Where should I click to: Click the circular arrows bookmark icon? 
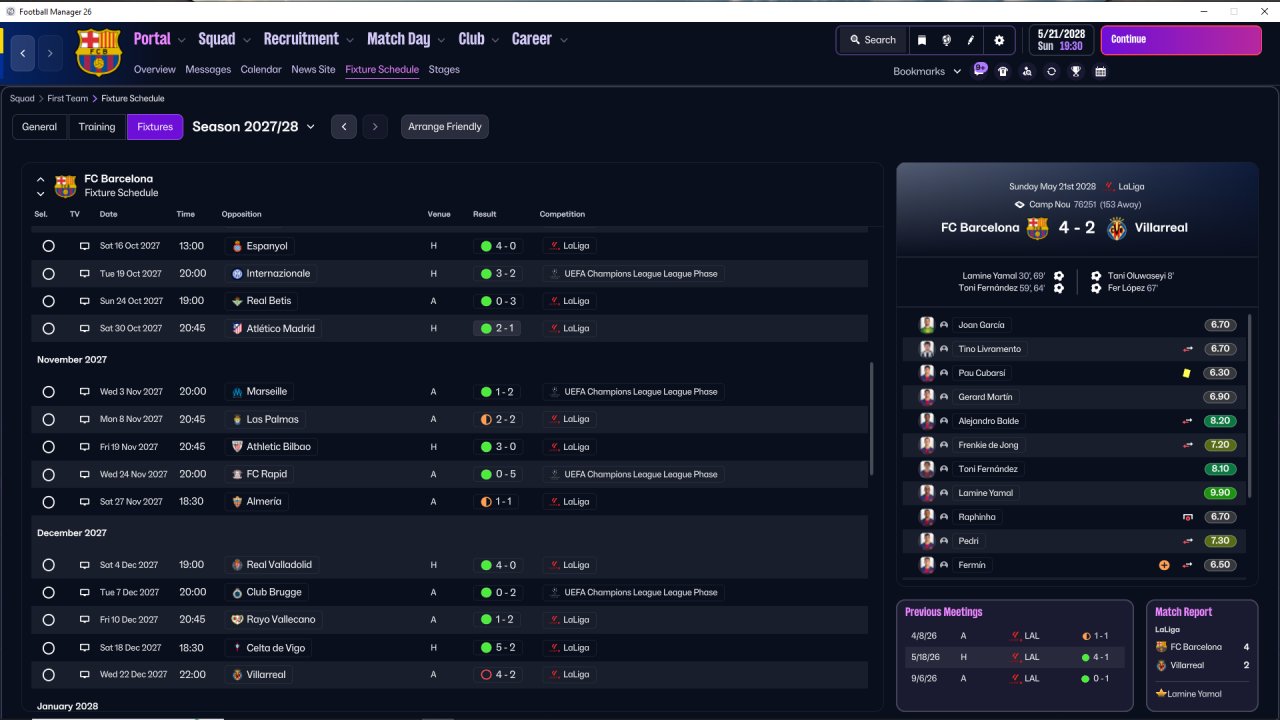[x=1051, y=71]
